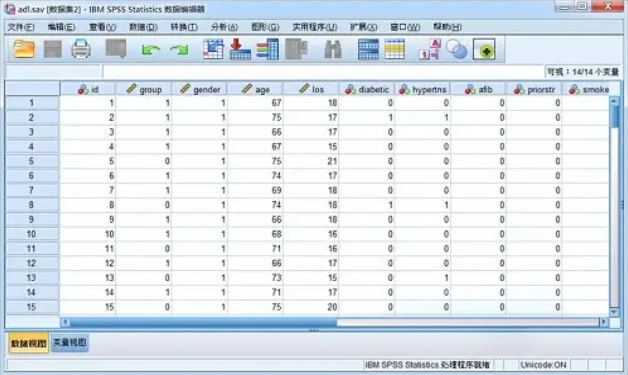The height and width of the screenshot is (375, 628).
Task: Click the Value Labels toggle icon
Action: click(x=430, y=49)
